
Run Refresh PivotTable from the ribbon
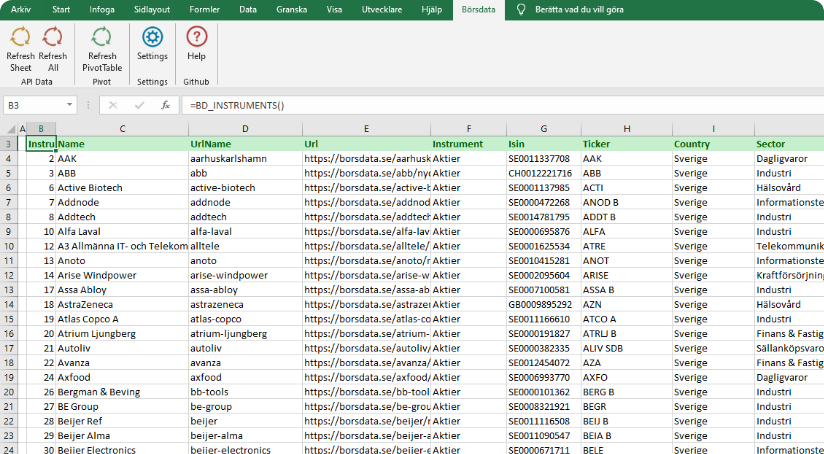(x=101, y=38)
